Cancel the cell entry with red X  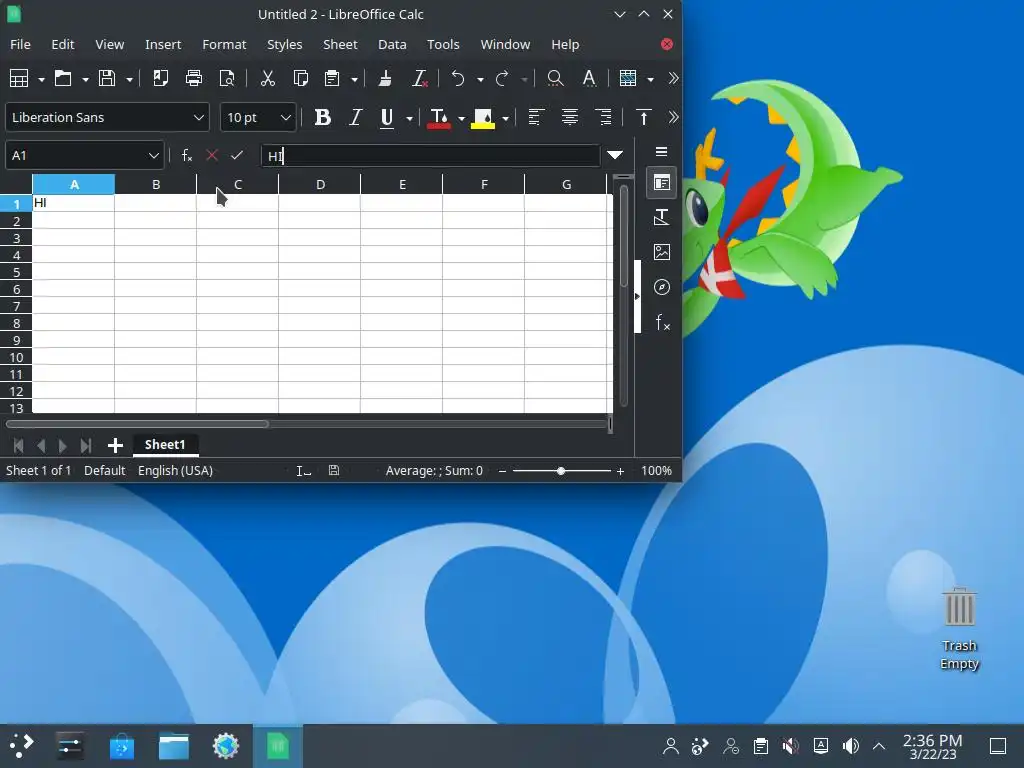coord(212,155)
